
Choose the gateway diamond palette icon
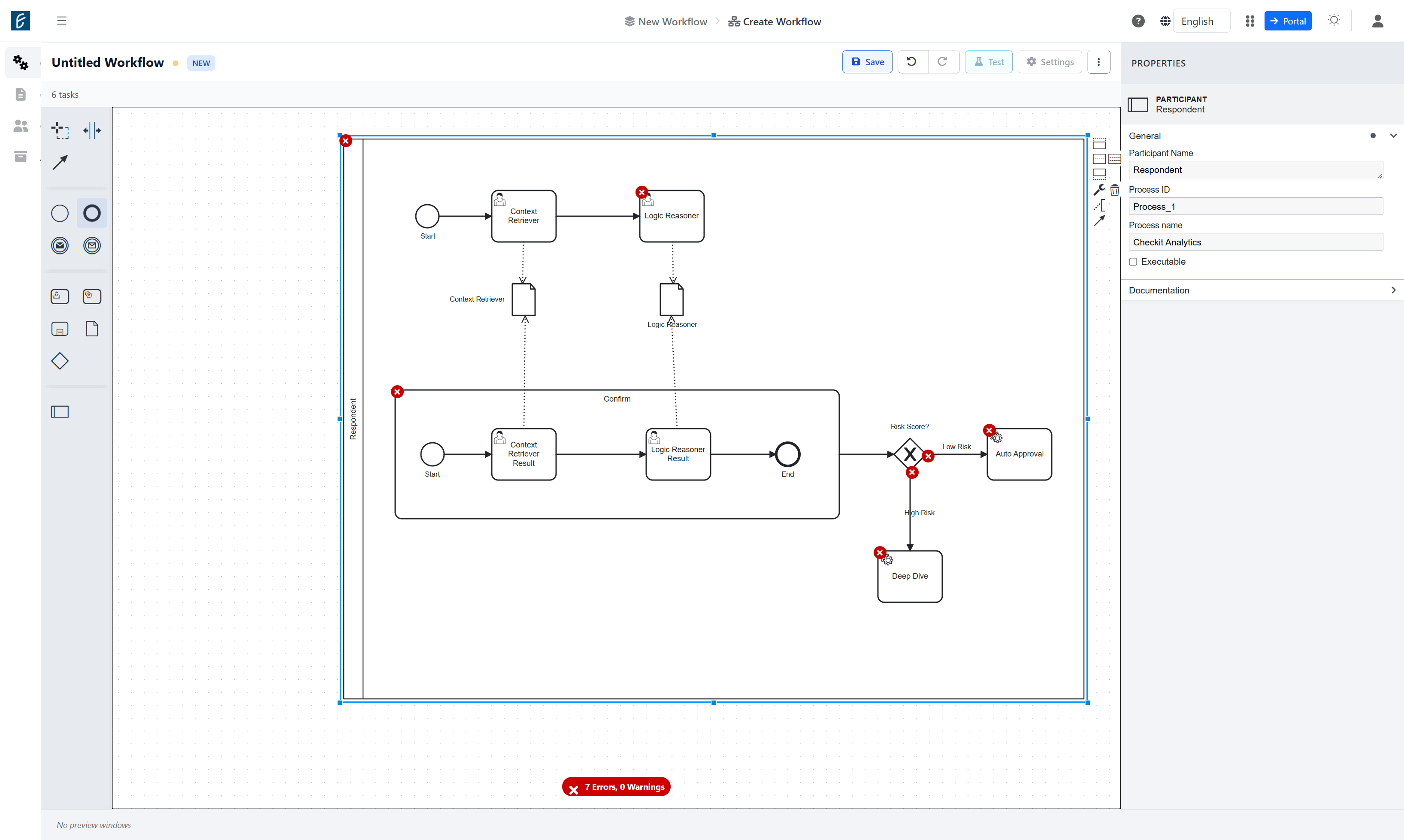coord(60,361)
